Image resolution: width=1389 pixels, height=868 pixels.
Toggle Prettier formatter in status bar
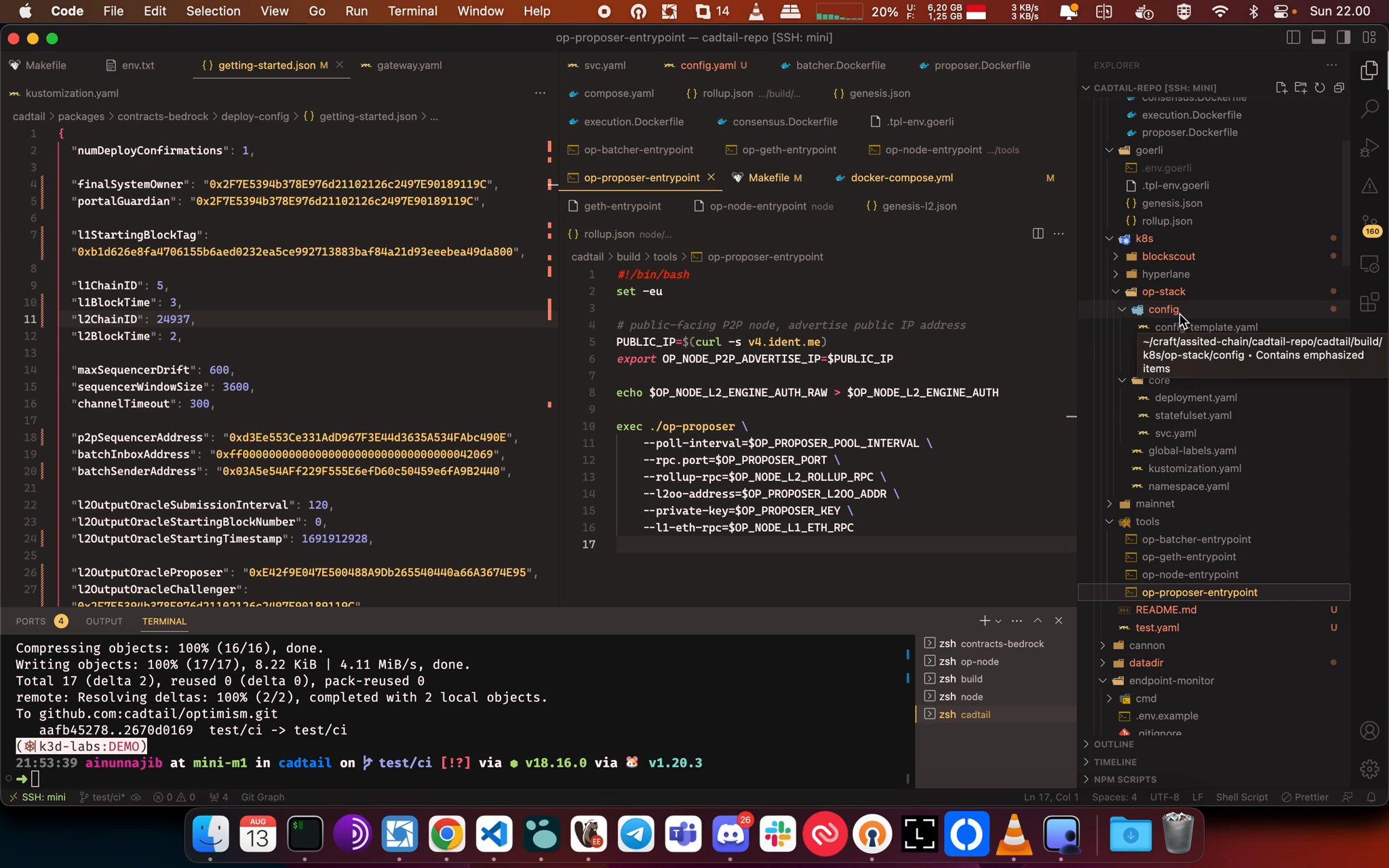tap(1305, 797)
